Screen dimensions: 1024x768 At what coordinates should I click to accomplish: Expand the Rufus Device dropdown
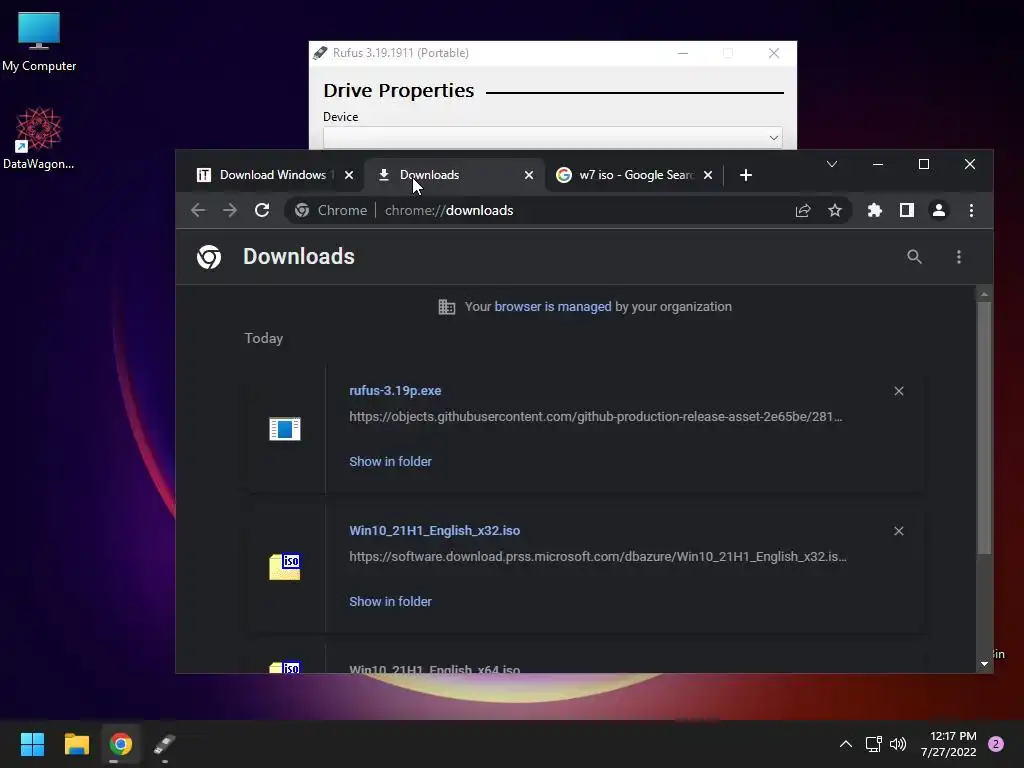point(552,138)
